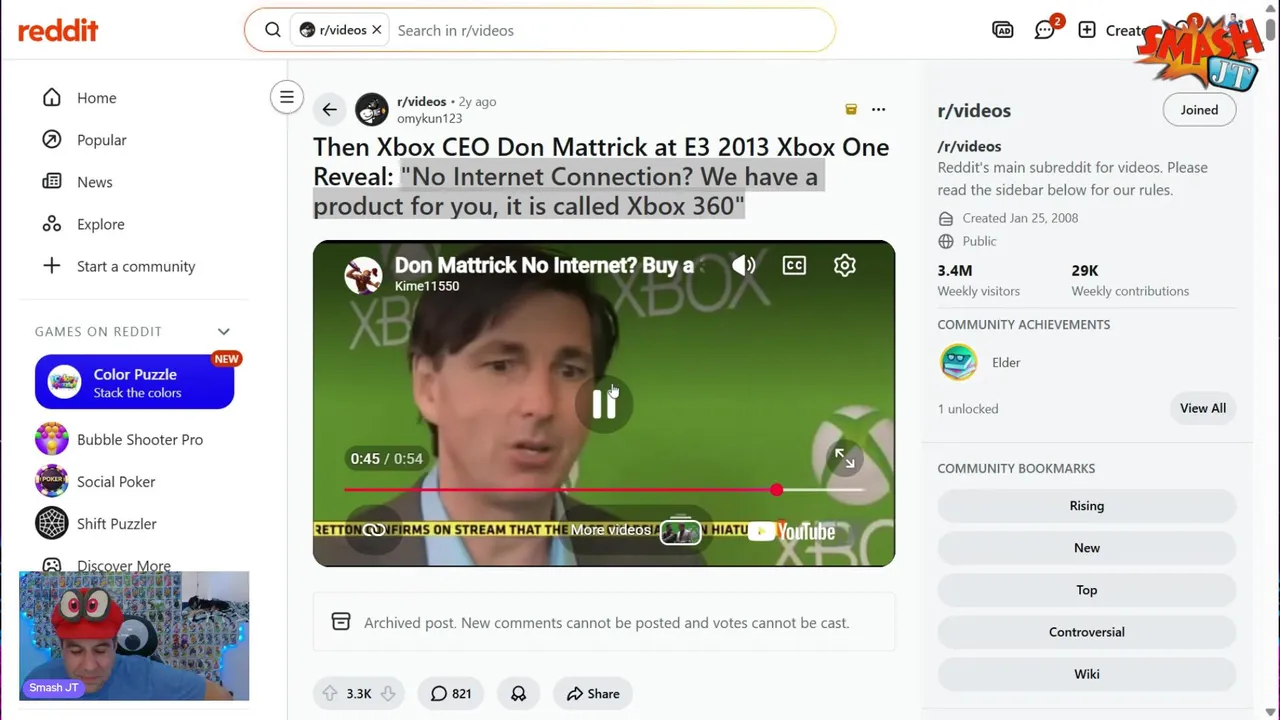Viewport: 1280px width, 720px height.
Task: Remove the r/videos search filter
Action: click(377, 30)
